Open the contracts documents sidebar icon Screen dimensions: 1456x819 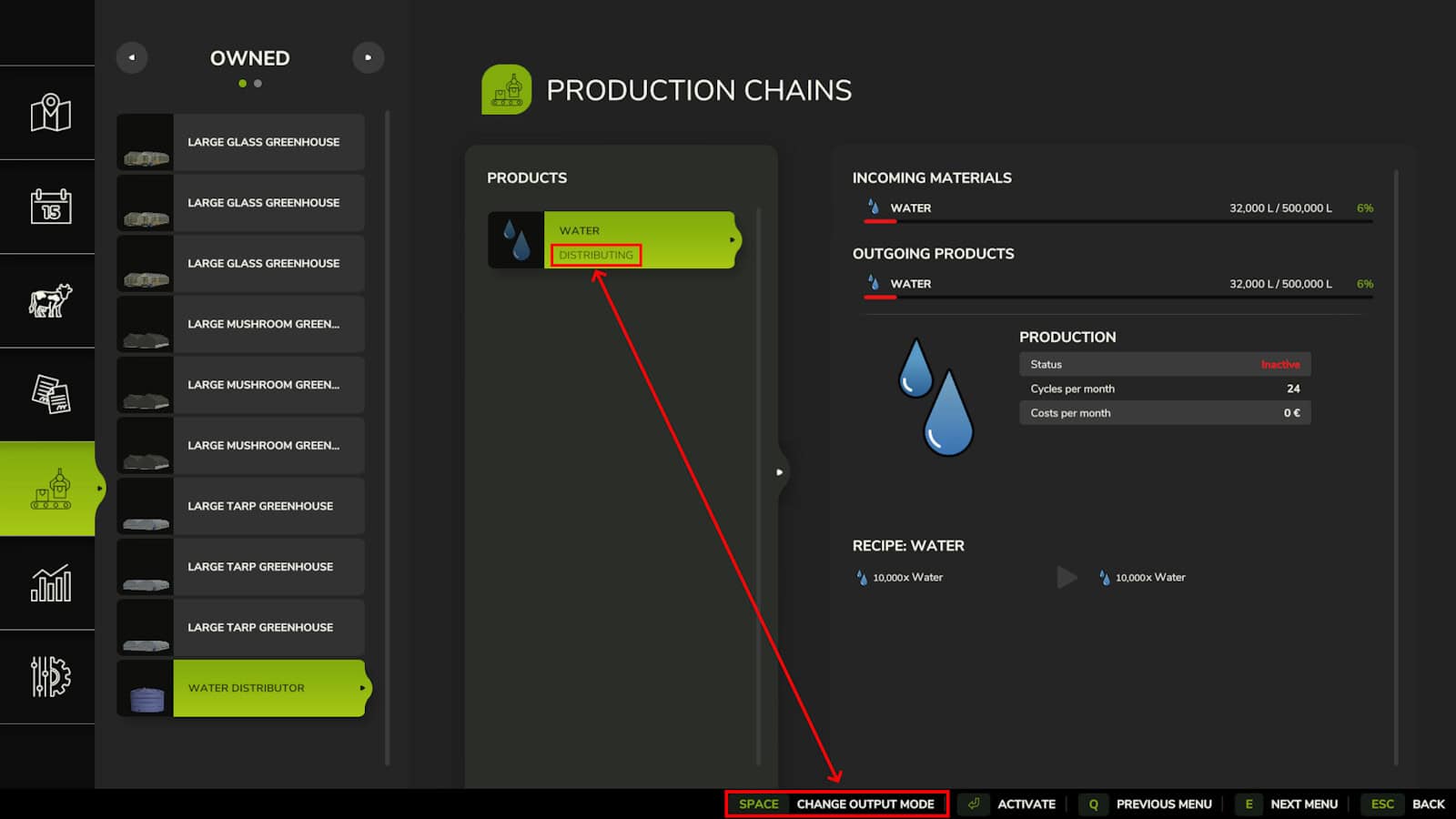[50, 394]
